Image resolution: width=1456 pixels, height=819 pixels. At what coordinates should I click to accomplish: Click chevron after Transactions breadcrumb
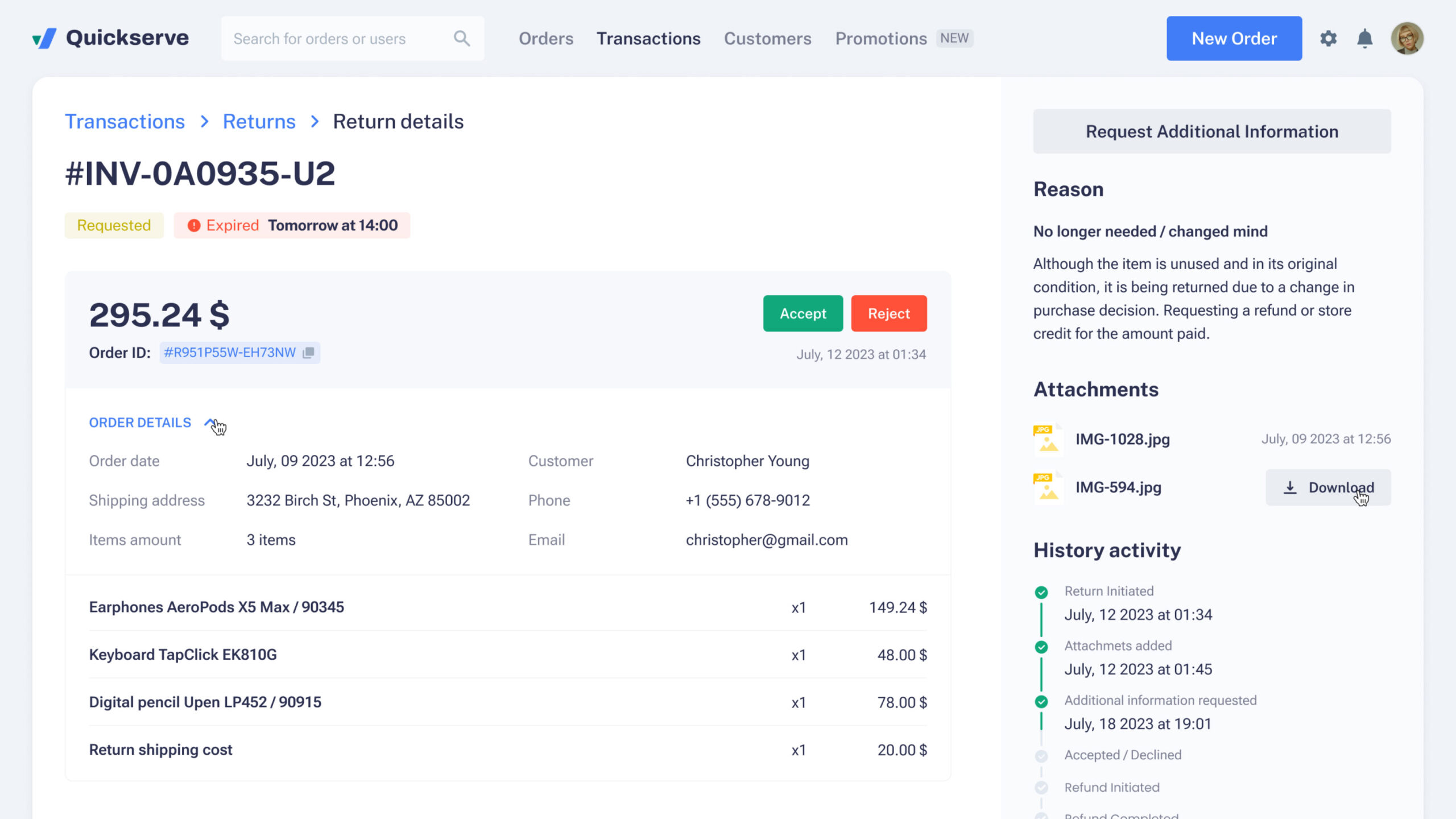[x=204, y=122]
